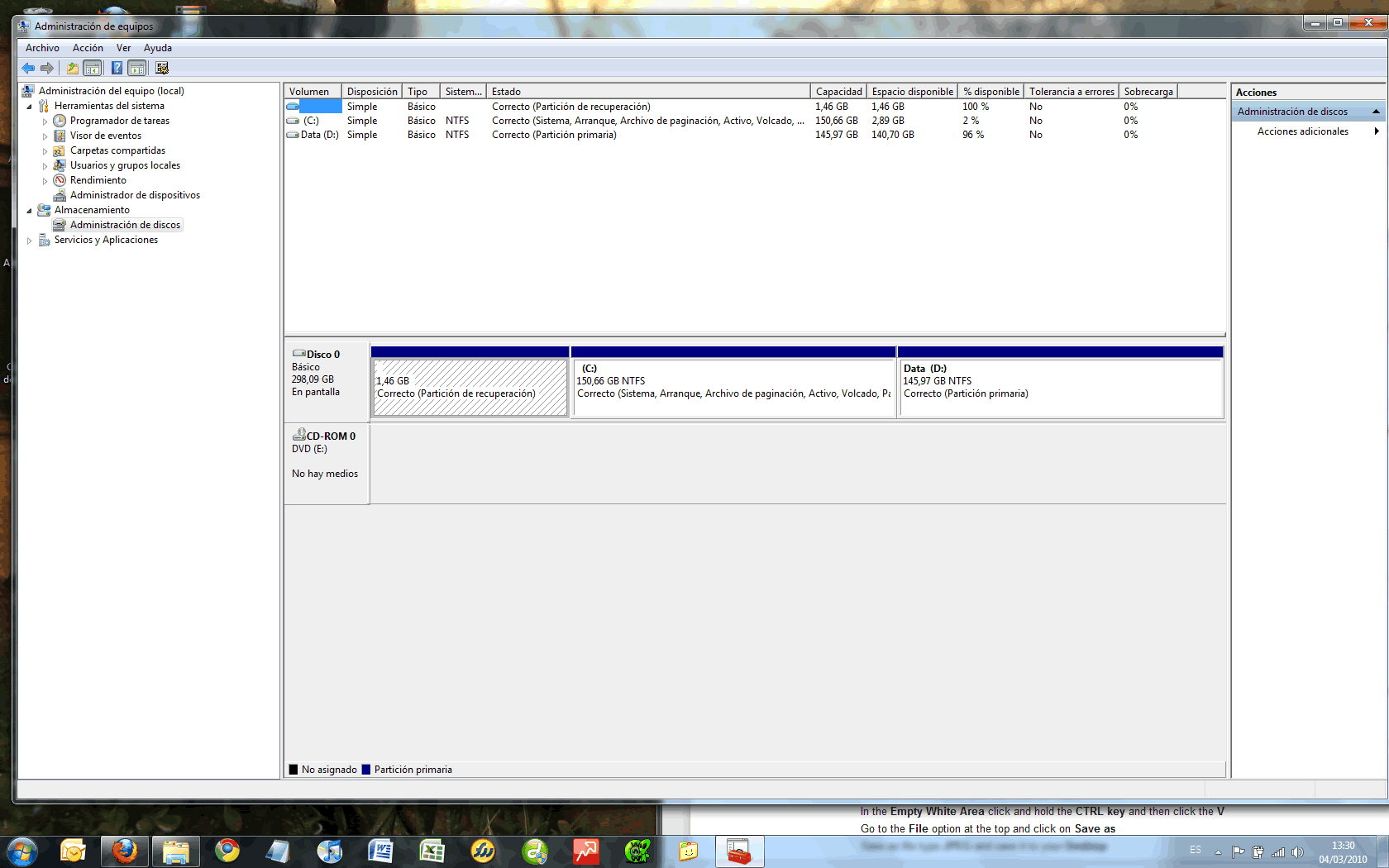Click the volume speaker tray icon
Screen dimensions: 1389x868
pos(1297,852)
